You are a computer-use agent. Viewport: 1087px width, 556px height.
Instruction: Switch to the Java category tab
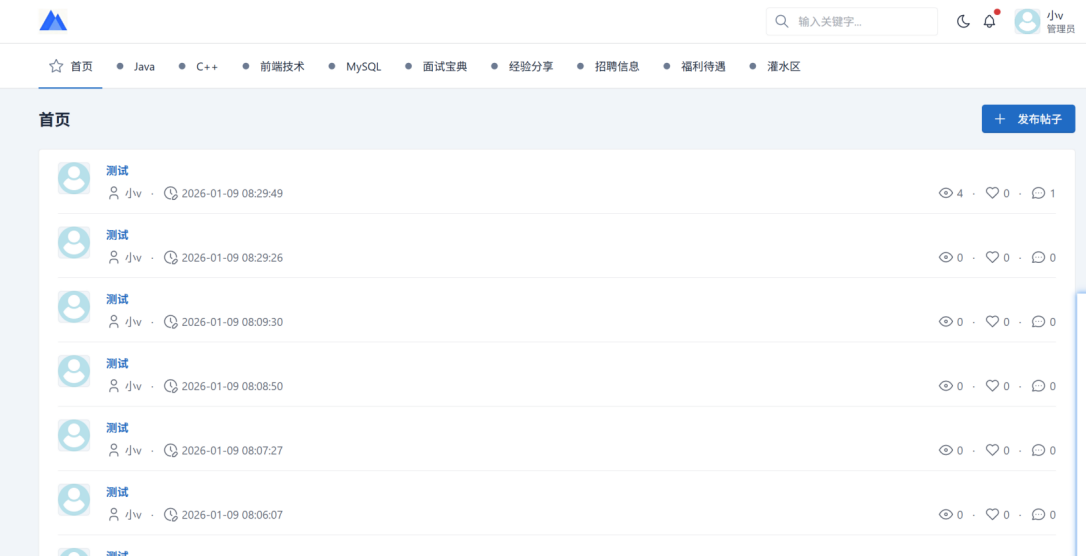136,67
